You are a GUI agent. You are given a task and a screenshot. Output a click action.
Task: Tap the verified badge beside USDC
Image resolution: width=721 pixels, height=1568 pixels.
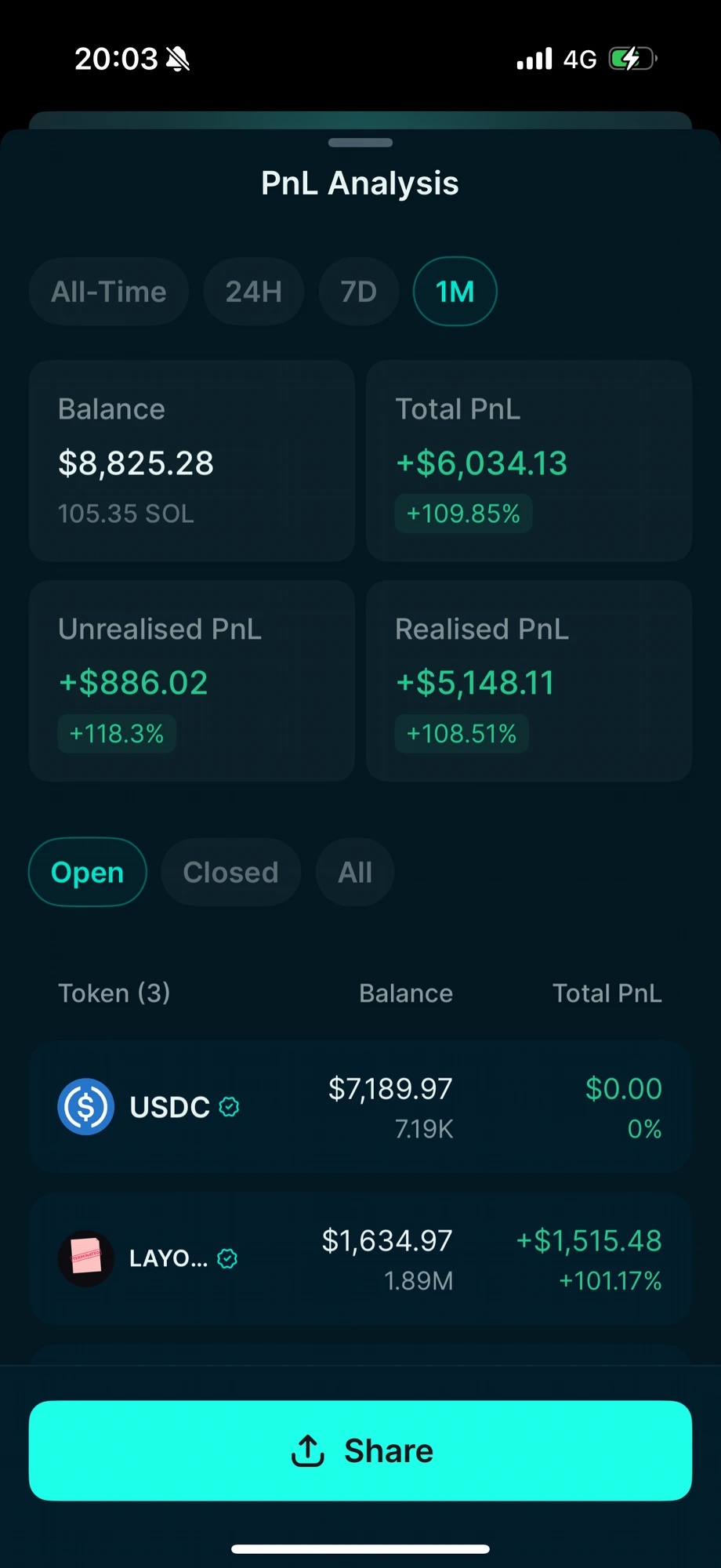229,1107
